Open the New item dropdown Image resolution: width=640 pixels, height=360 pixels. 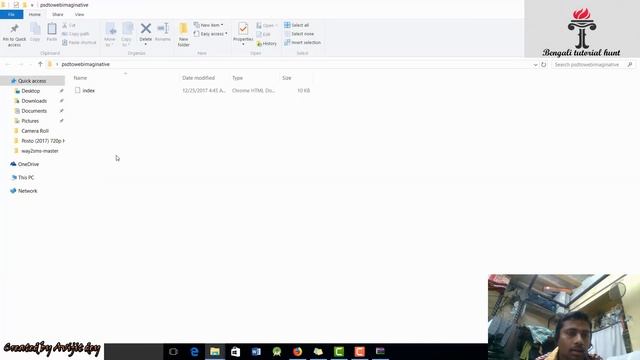pyautogui.click(x=209, y=25)
